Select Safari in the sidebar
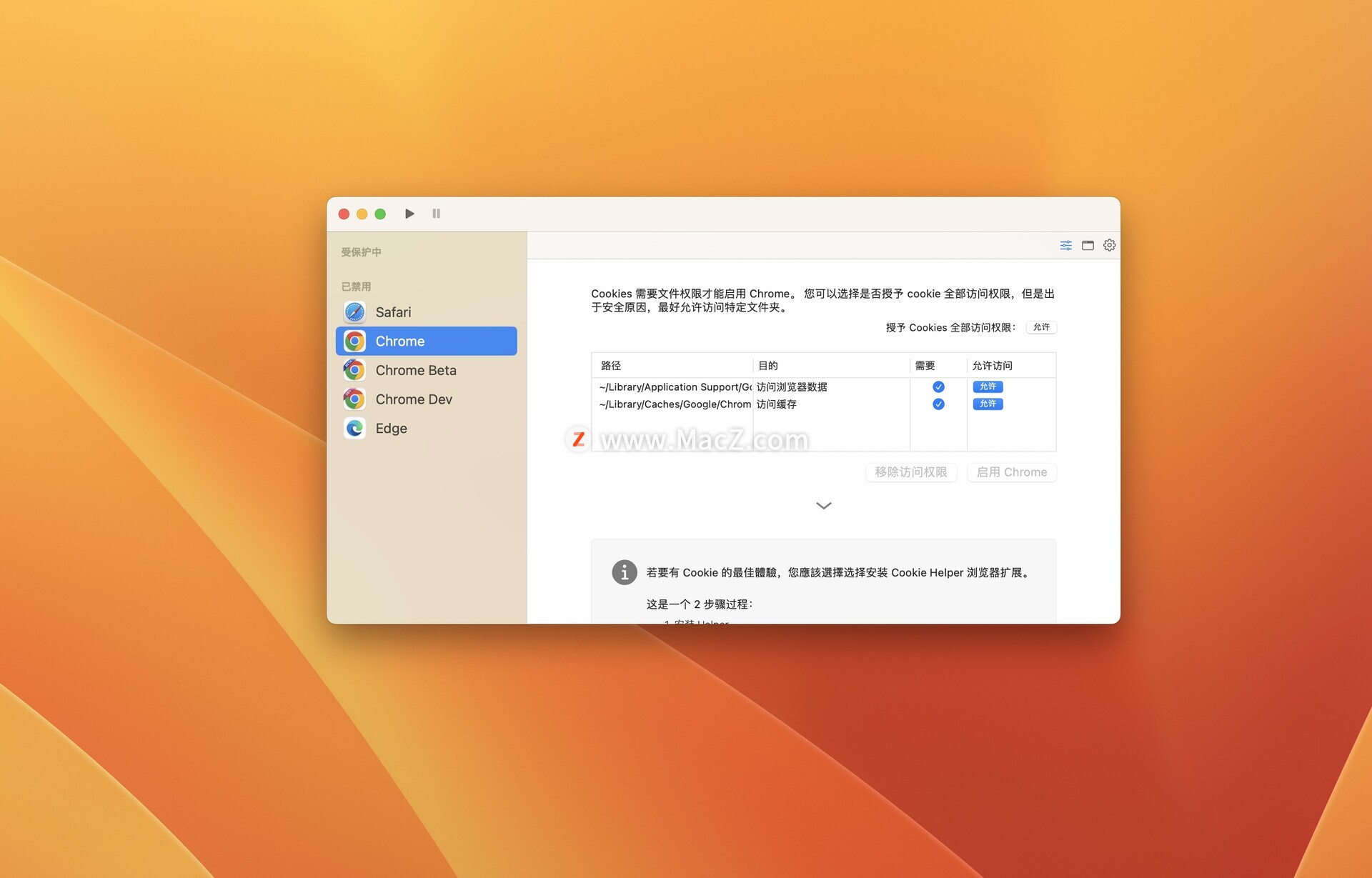 click(x=427, y=312)
